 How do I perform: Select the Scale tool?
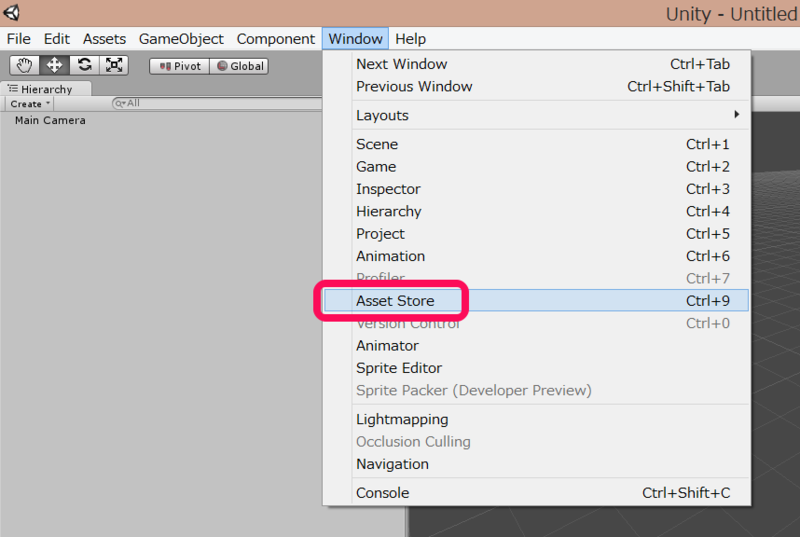[114, 65]
